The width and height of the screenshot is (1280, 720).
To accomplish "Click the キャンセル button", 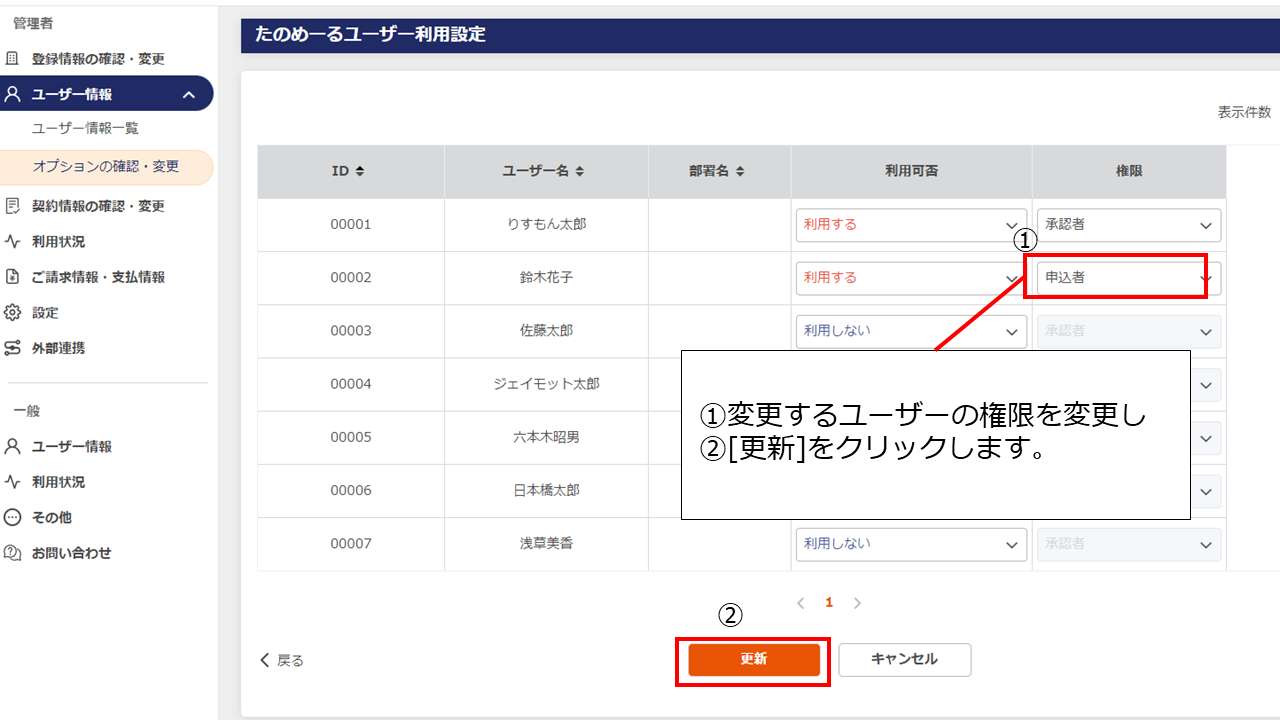I will point(904,660).
